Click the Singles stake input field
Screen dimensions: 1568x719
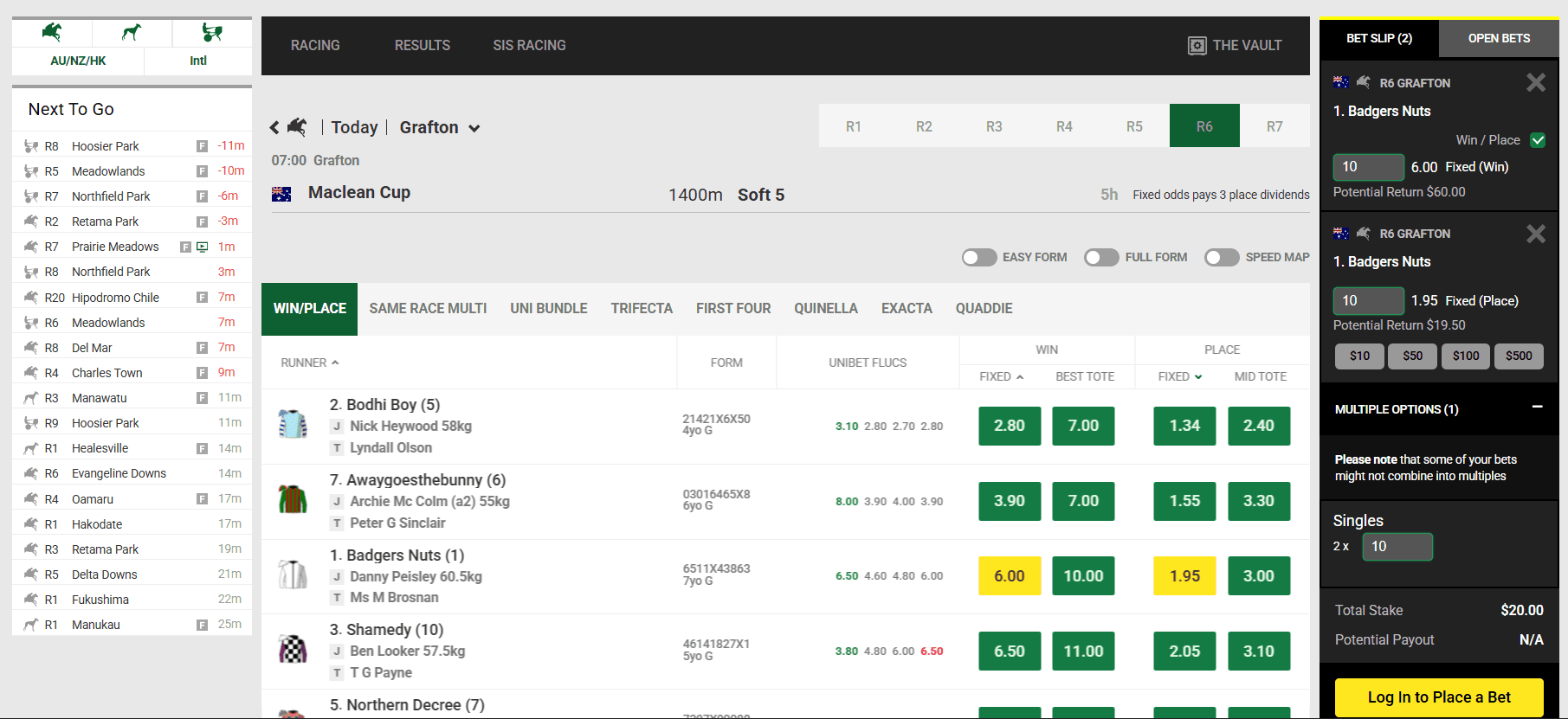[1397, 547]
